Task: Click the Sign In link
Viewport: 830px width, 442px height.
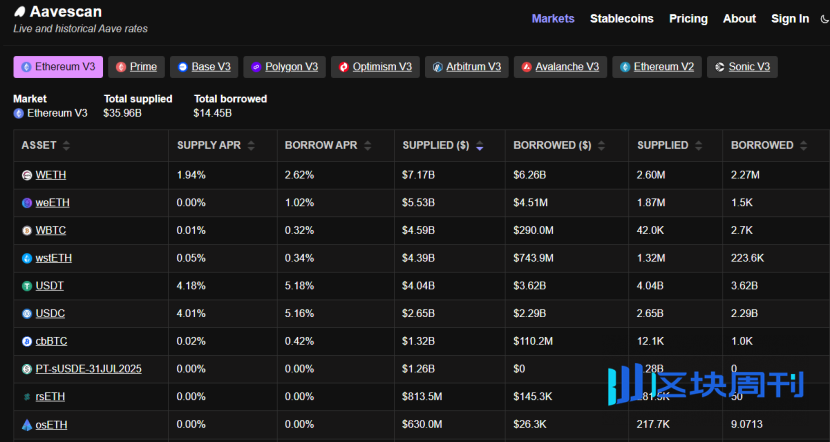Action: tap(790, 19)
